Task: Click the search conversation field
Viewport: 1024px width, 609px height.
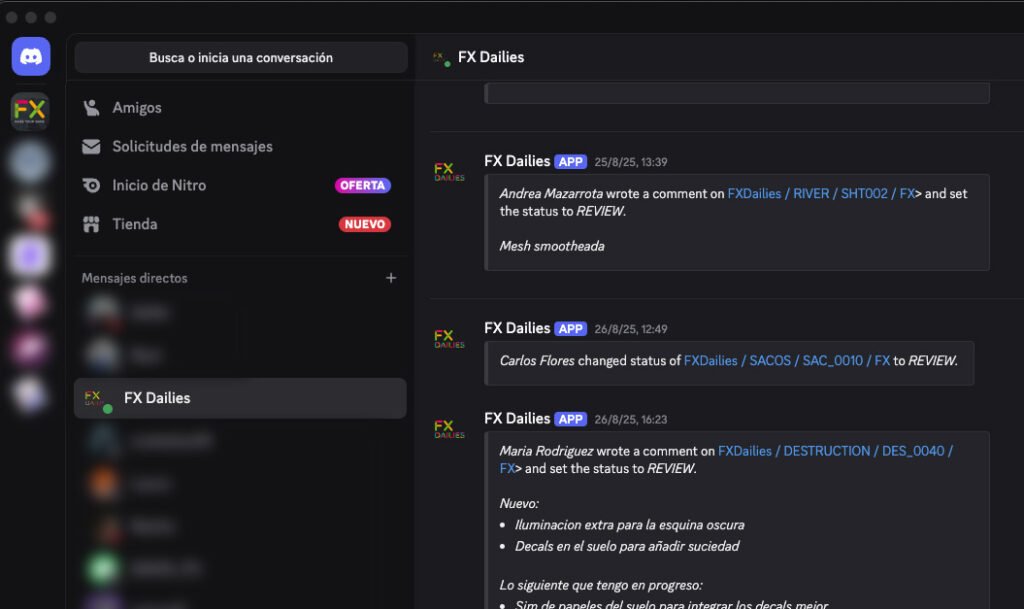Action: (241, 58)
